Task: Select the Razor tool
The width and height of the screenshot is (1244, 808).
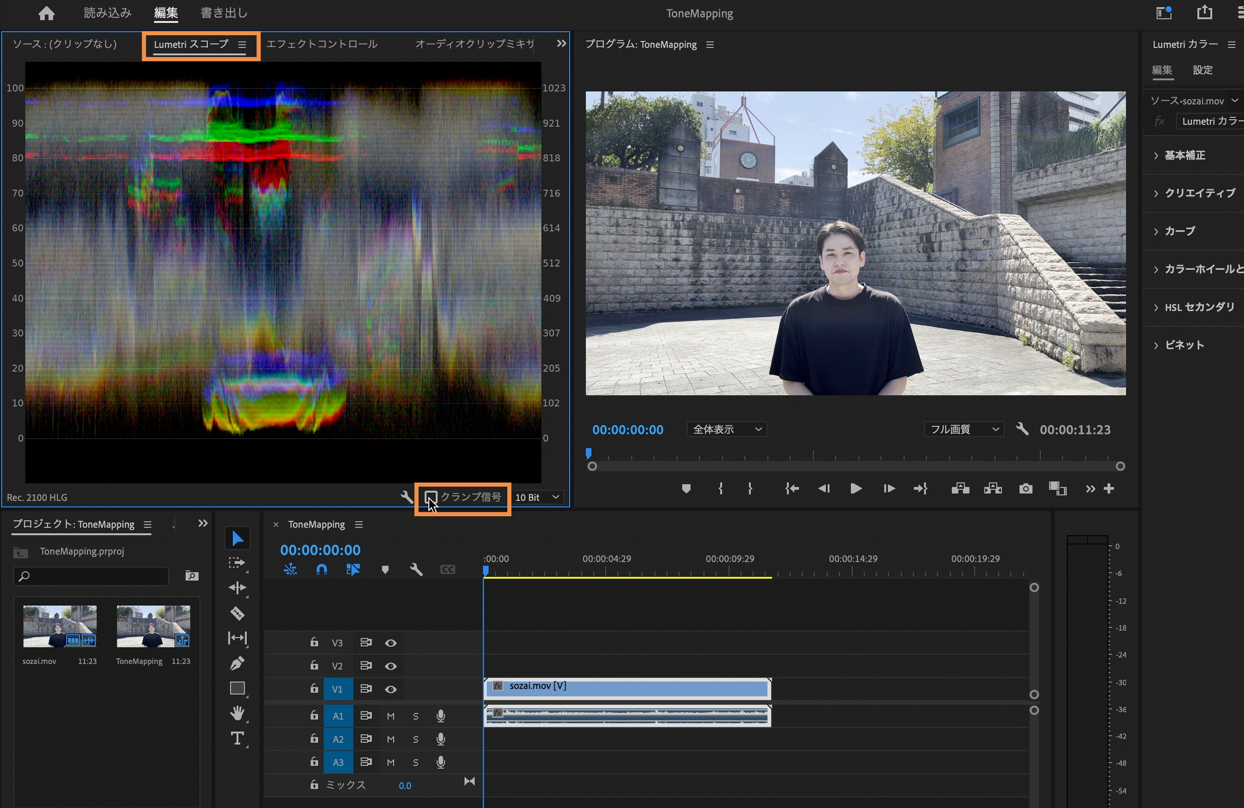Action: [x=237, y=613]
